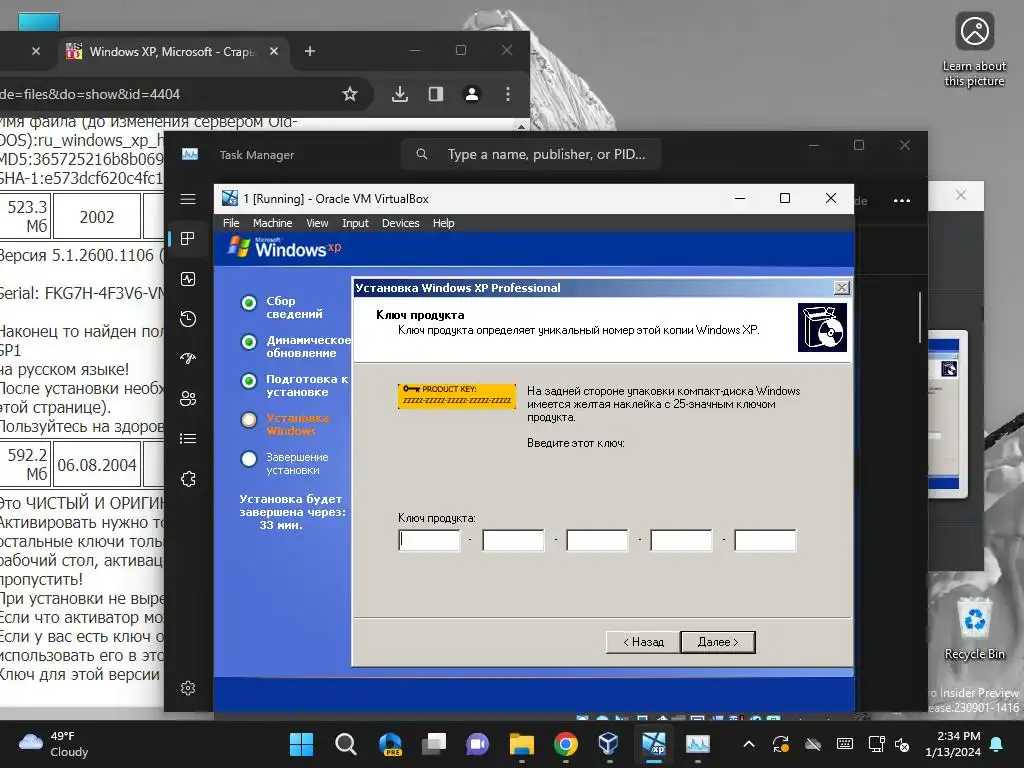Switch to running XP VM taskbar icon
The width and height of the screenshot is (1024, 768).
point(654,744)
